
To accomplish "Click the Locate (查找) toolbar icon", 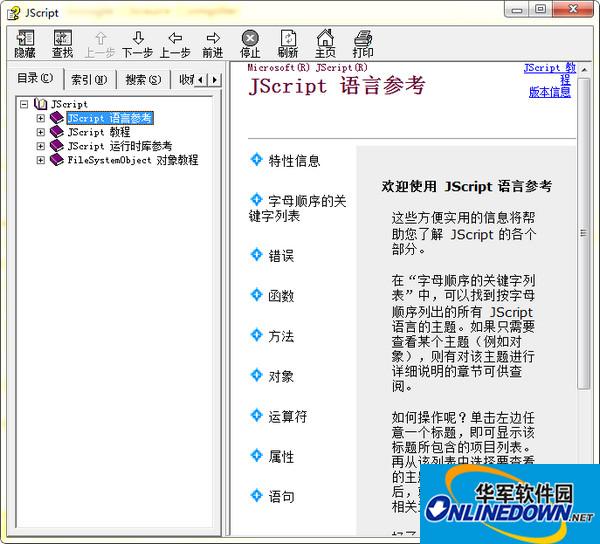I will click(62, 38).
